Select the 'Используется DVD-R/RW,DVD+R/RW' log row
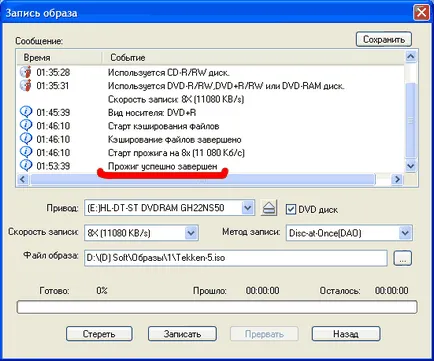434x361 pixels. click(211, 86)
